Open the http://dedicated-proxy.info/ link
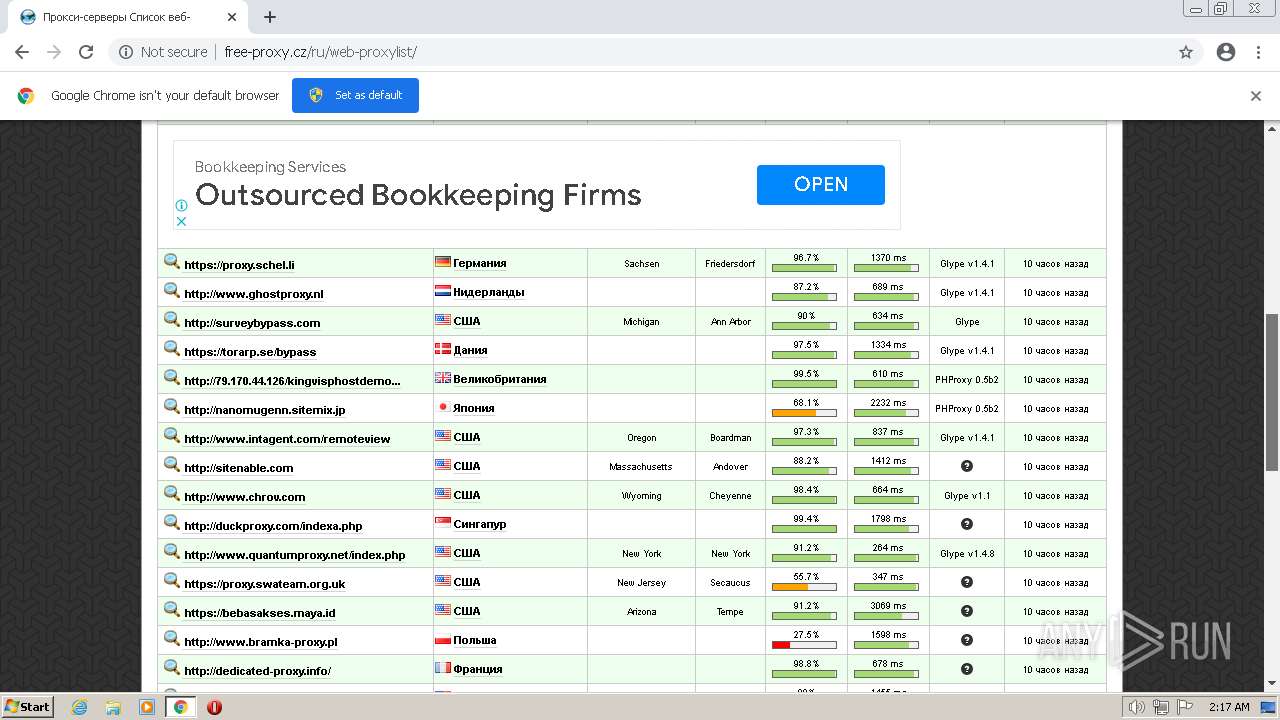Screen dimensions: 1280x720 [257, 671]
